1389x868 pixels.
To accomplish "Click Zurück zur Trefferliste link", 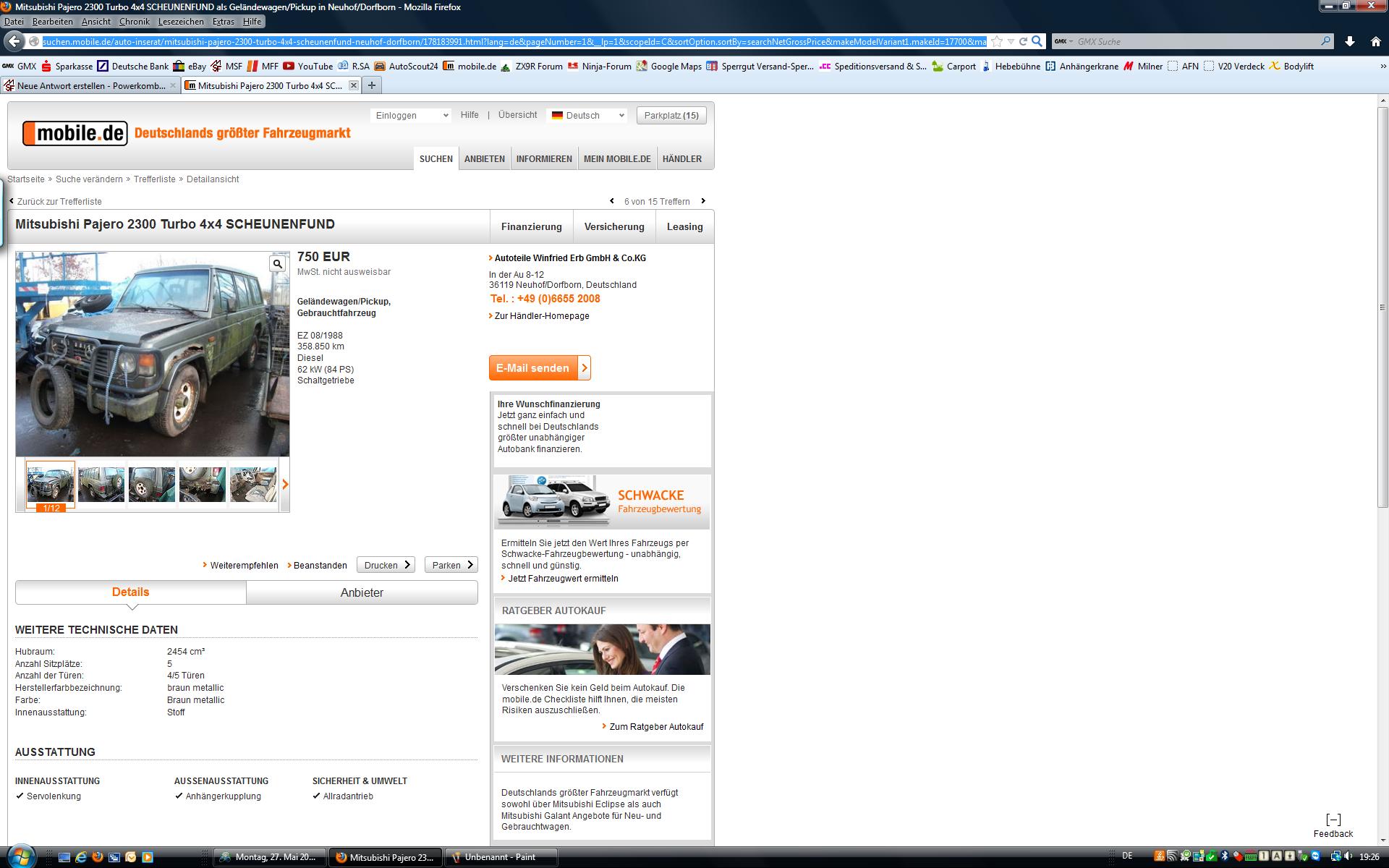I will pyautogui.click(x=59, y=202).
